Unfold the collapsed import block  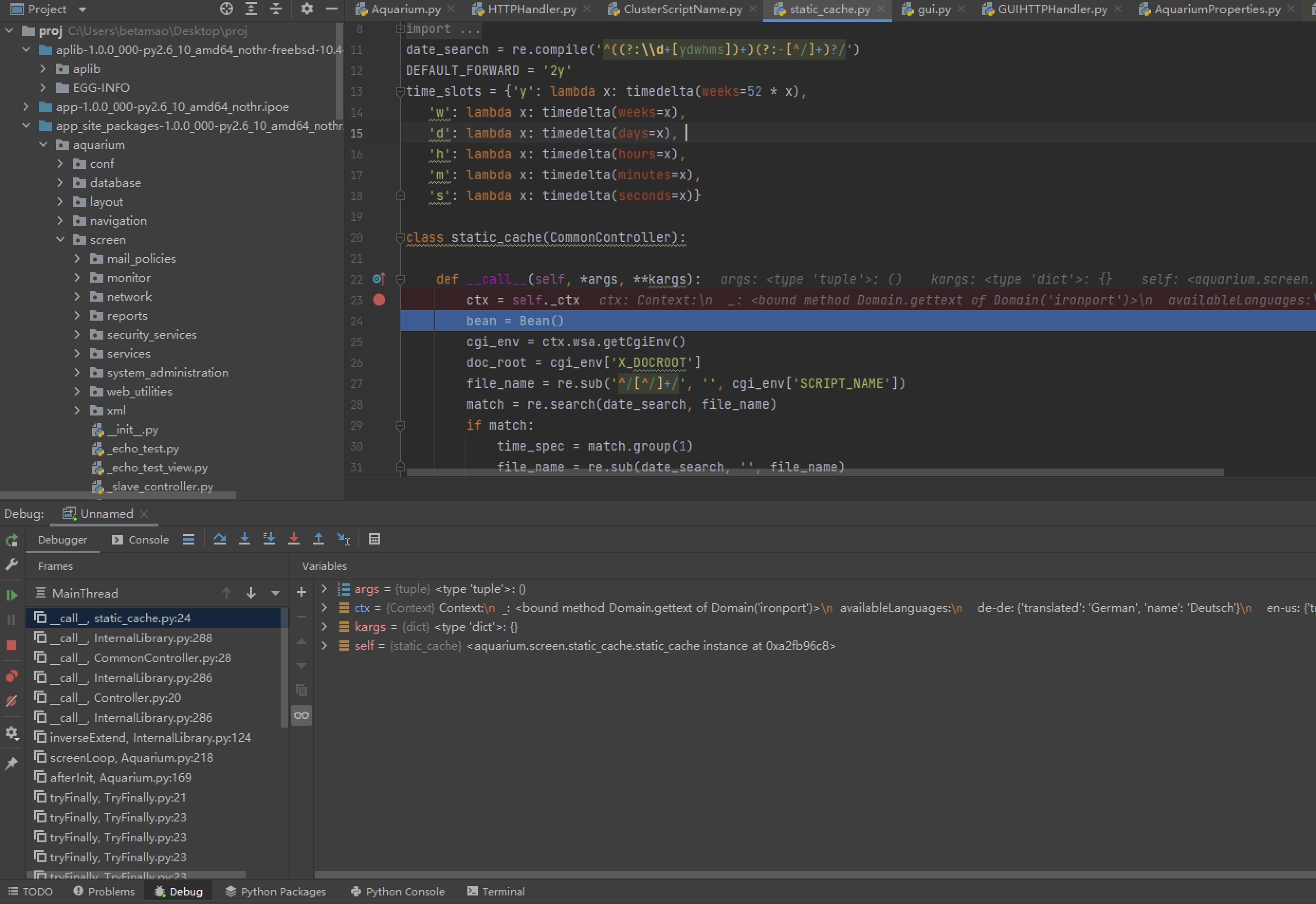(x=401, y=28)
